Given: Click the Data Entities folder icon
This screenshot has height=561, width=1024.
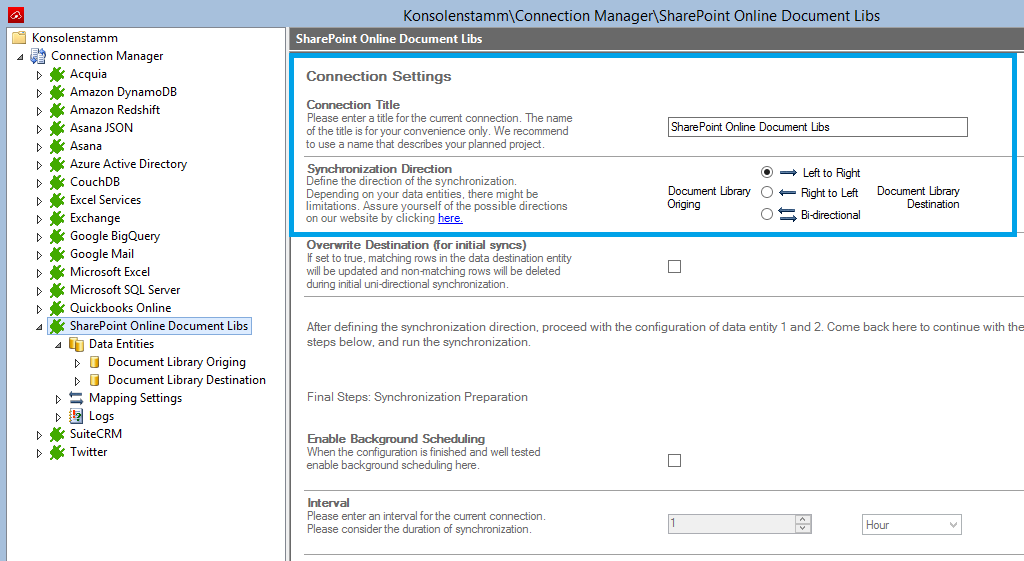Looking at the screenshot, I should pos(76,344).
